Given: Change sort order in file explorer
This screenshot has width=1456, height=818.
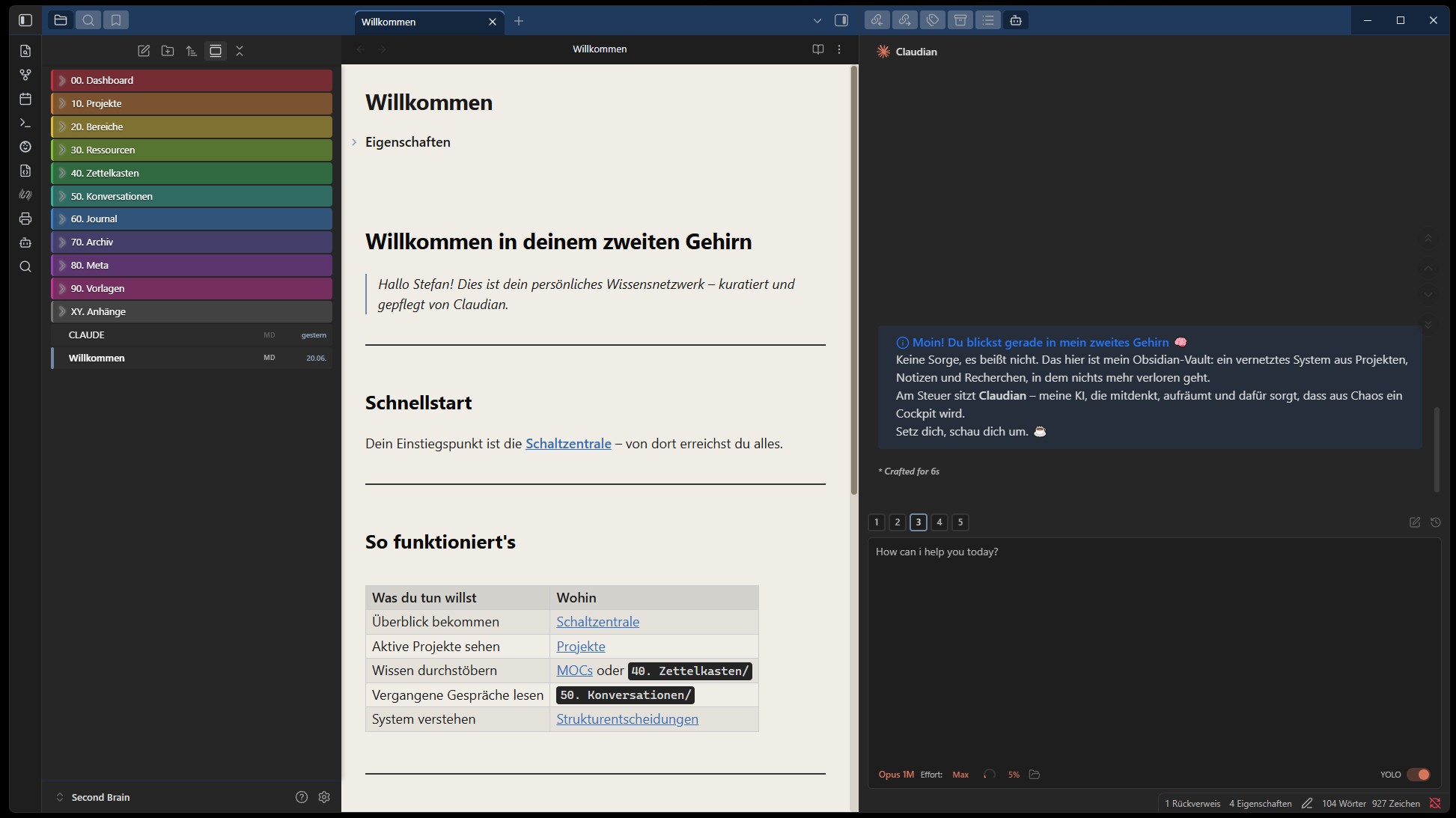Looking at the screenshot, I should [x=192, y=51].
